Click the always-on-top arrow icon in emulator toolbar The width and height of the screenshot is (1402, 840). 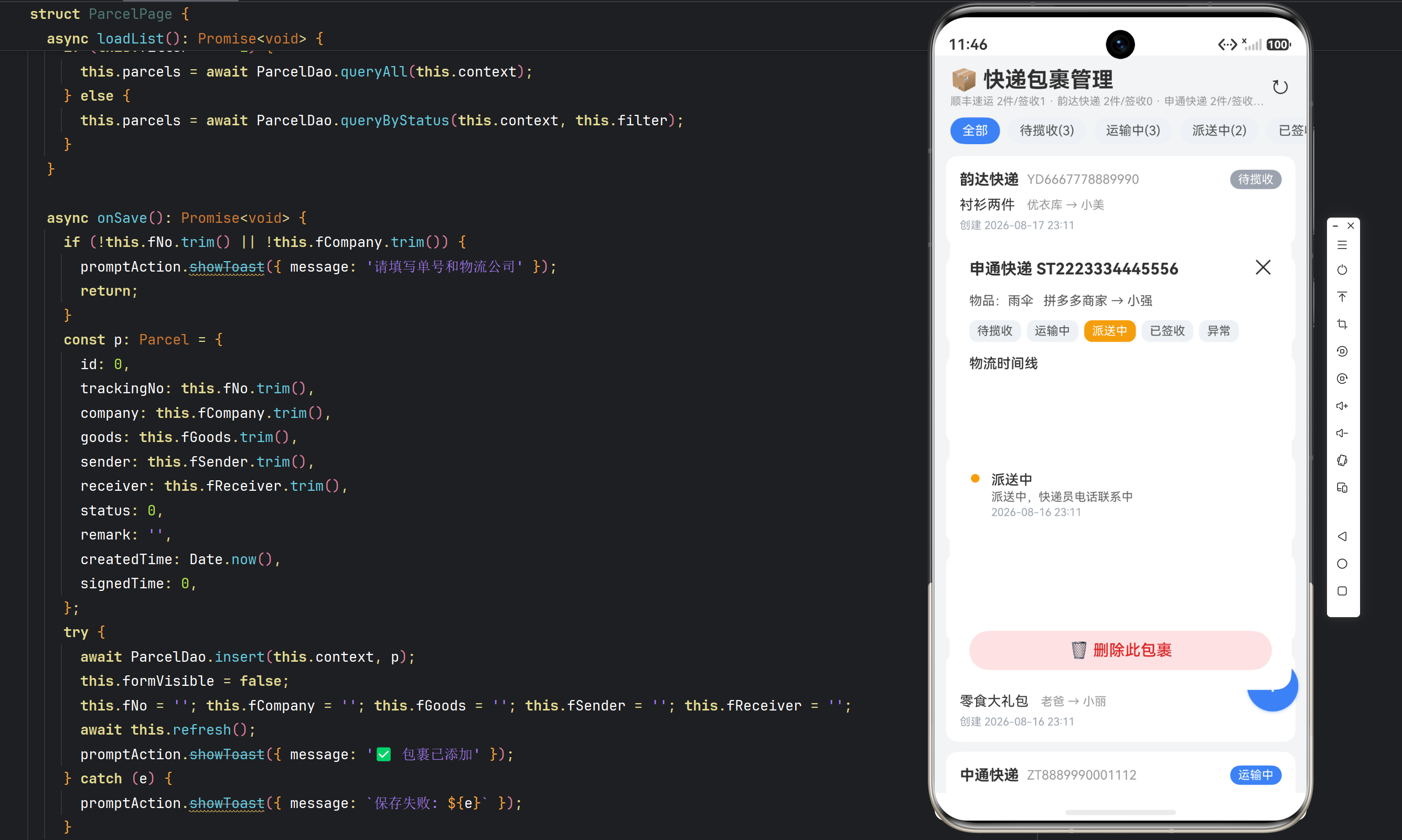click(1342, 297)
